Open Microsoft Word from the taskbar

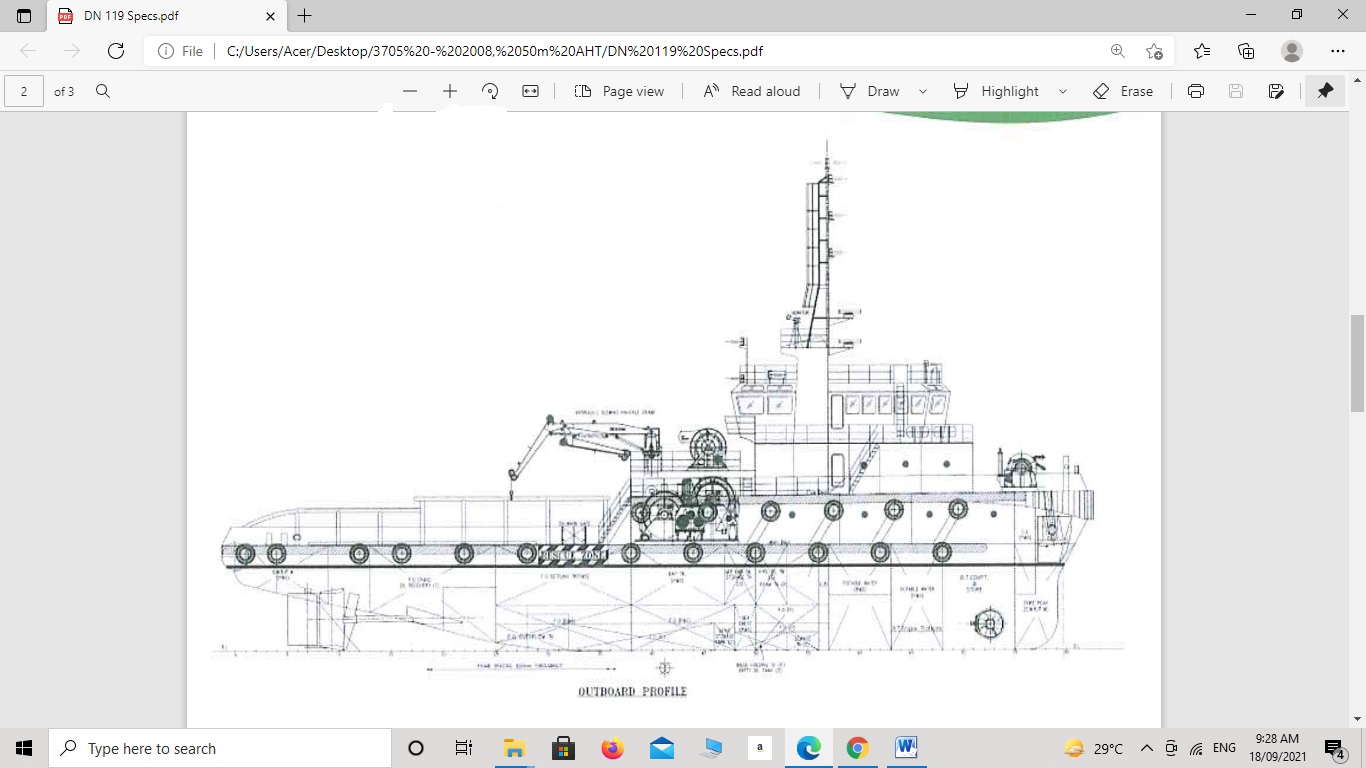[x=907, y=748]
